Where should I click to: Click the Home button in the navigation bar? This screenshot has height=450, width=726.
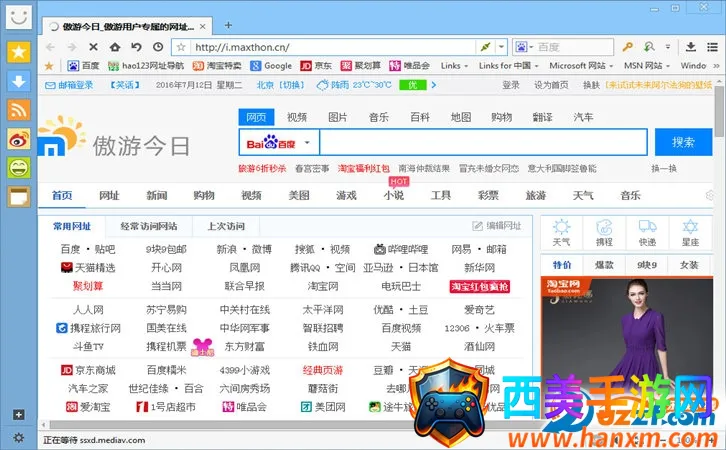(x=115, y=47)
